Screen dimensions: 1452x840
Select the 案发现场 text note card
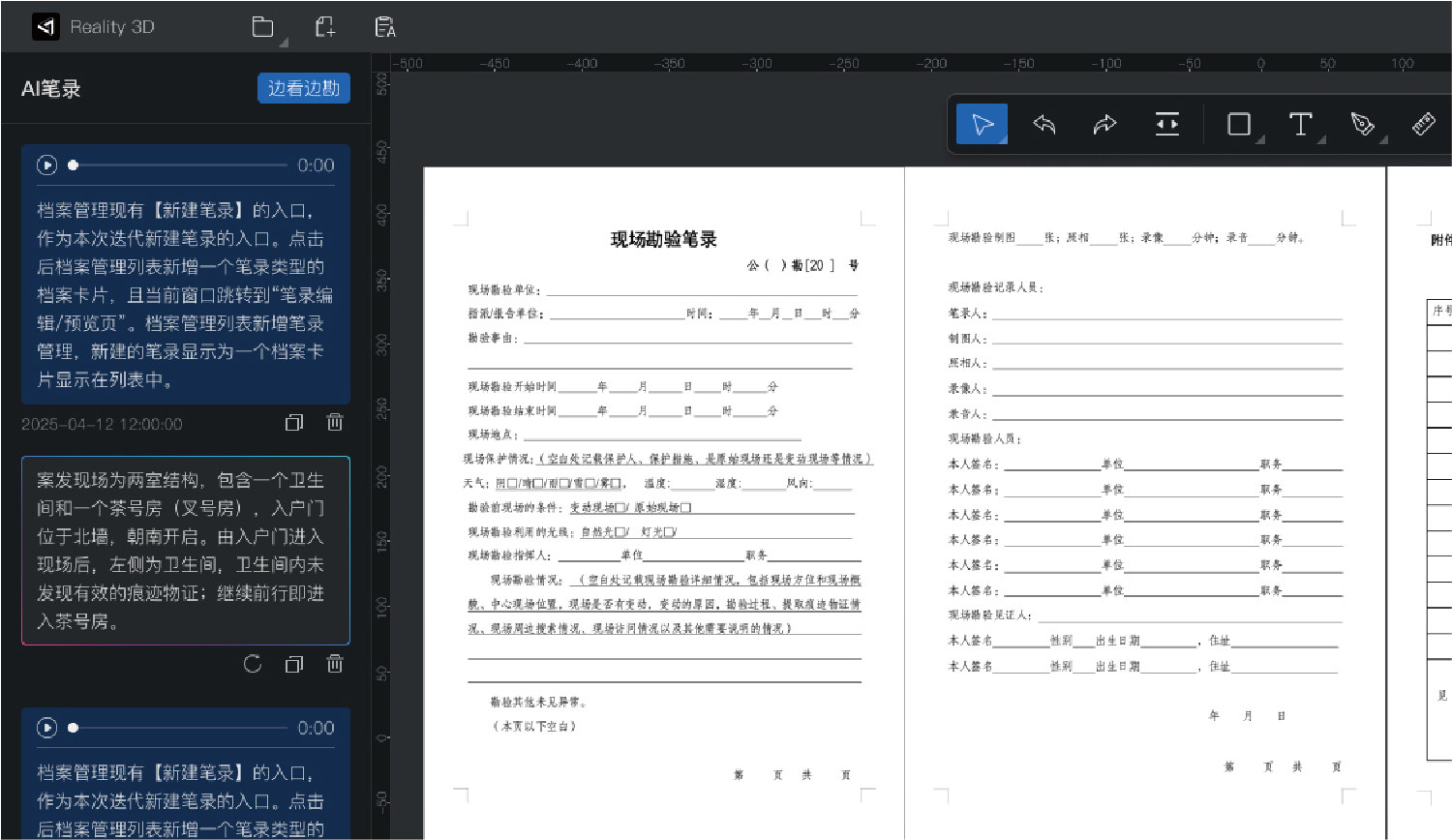[185, 550]
